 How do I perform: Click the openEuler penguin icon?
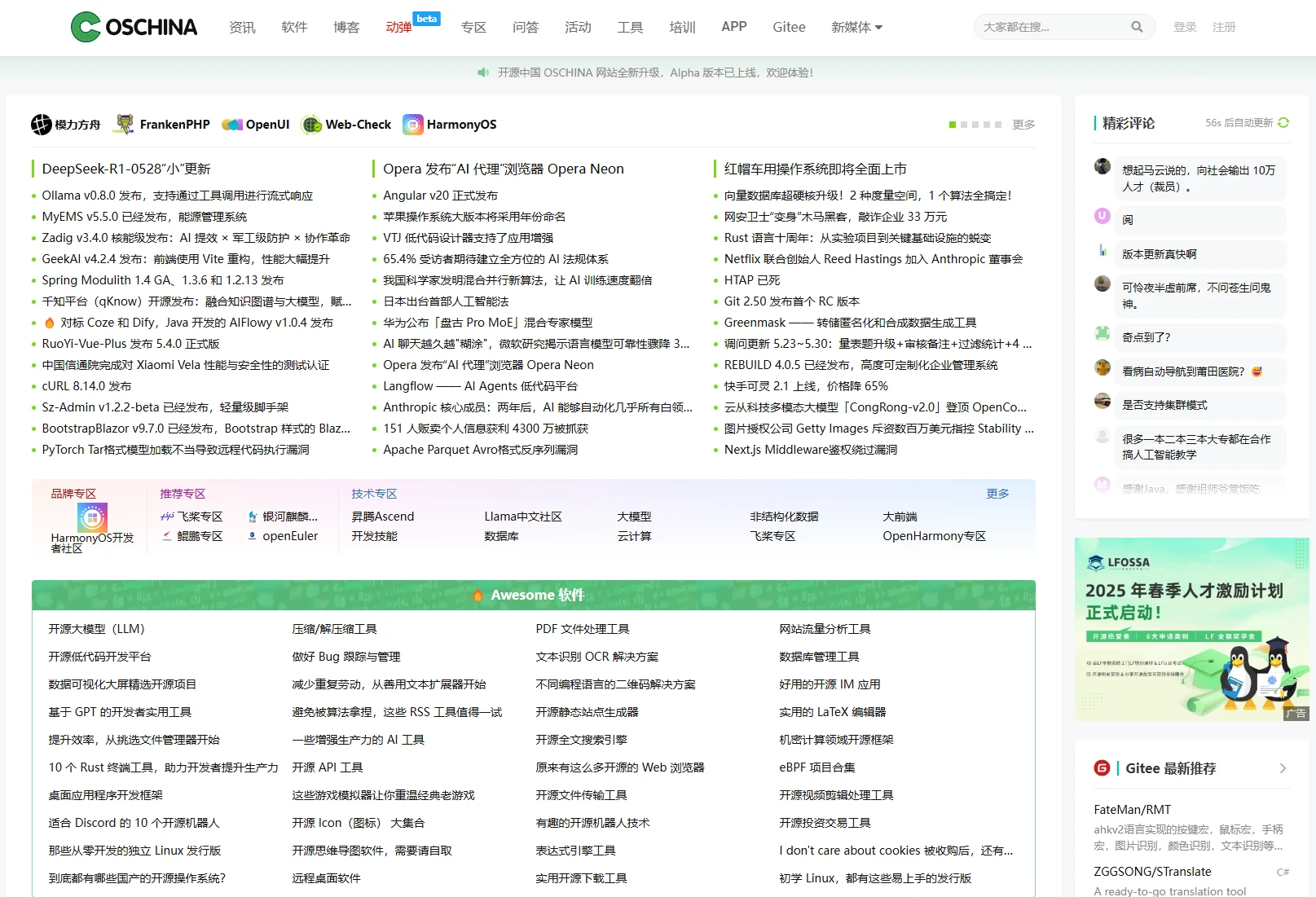point(253,535)
